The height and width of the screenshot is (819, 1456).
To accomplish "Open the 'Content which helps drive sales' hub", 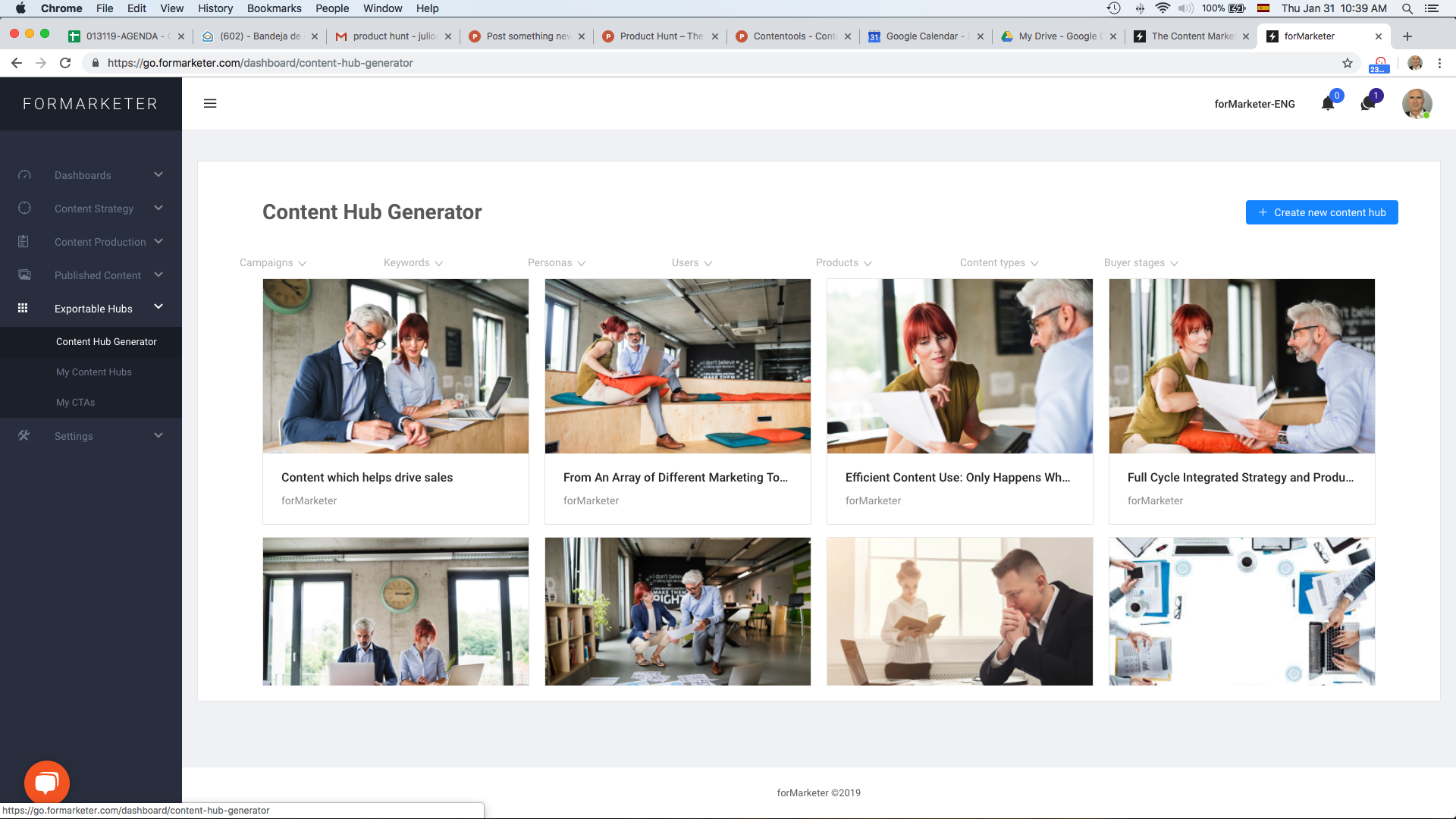I will point(367,477).
